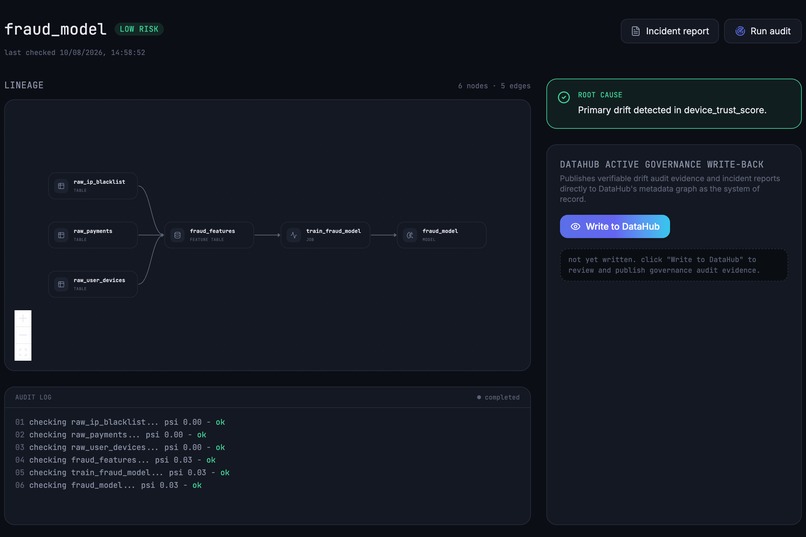
Task: Fit the lineage graph to view
Action: (23, 352)
